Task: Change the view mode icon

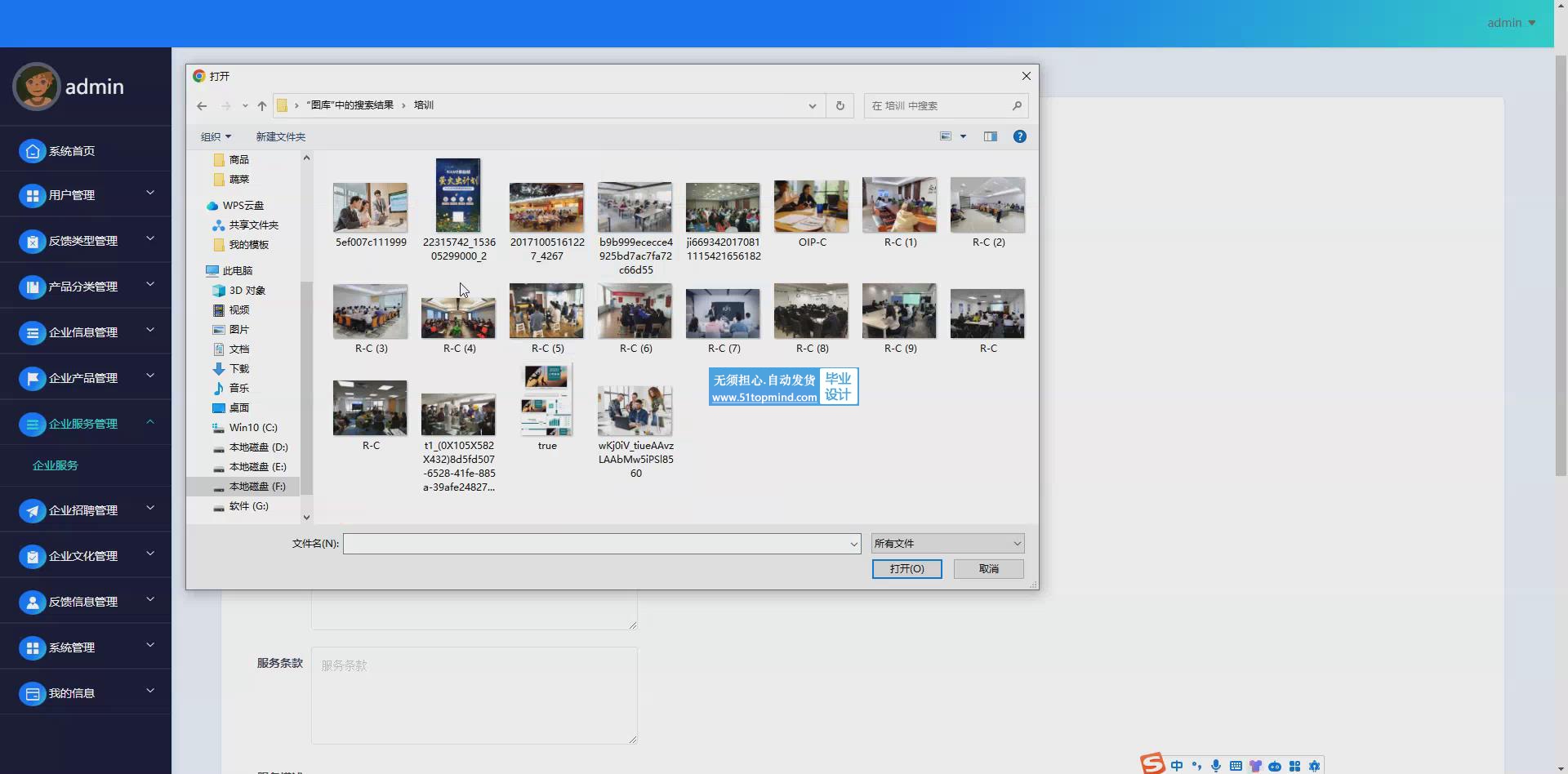Action: coord(946,136)
